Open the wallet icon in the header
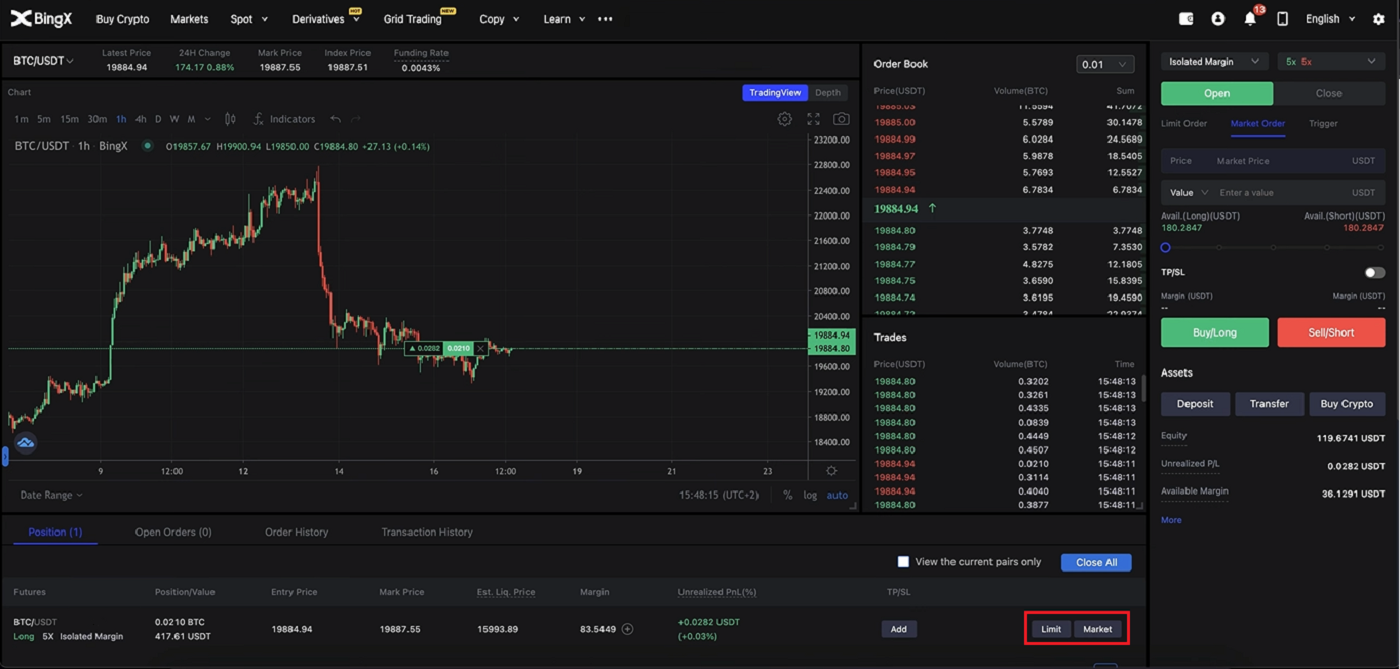Viewport: 1400px width, 669px height. coord(1185,18)
